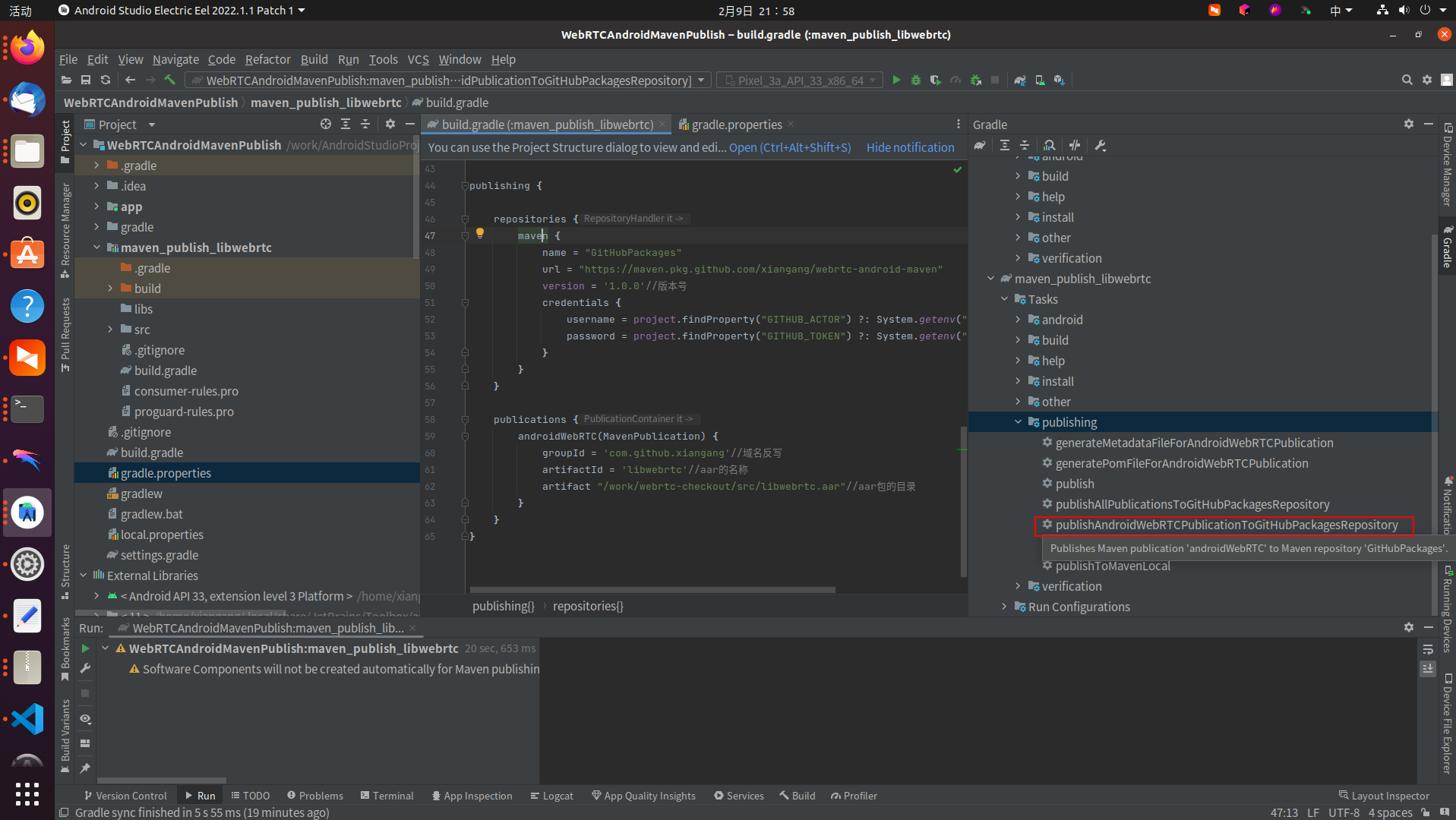Switch to the gradle.properties editor tab
The height and width of the screenshot is (820, 1456).
pos(735,125)
